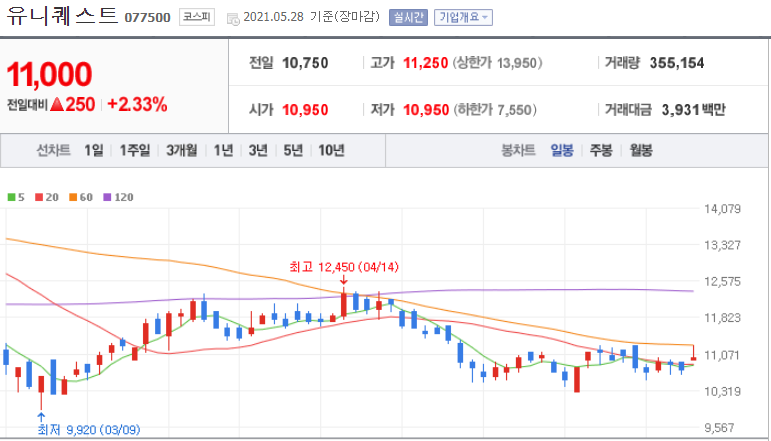This screenshot has width=771, height=441.
Task: Click the 시가 value 10,950
Action: [305, 110]
